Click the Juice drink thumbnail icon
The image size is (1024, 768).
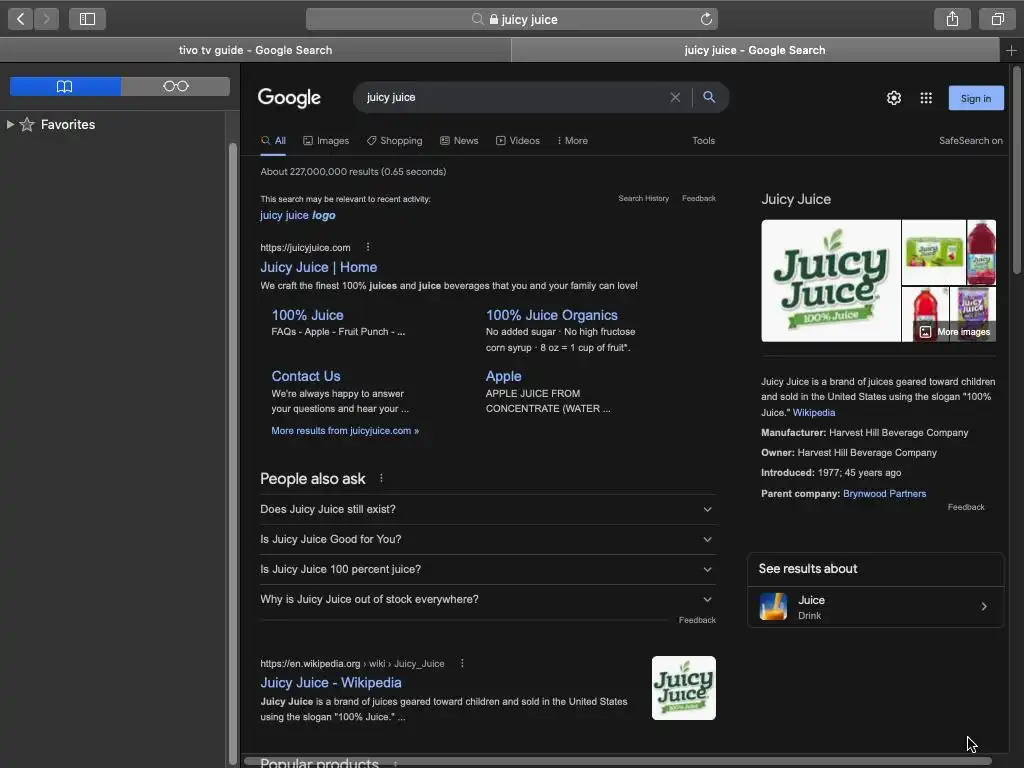click(x=773, y=607)
